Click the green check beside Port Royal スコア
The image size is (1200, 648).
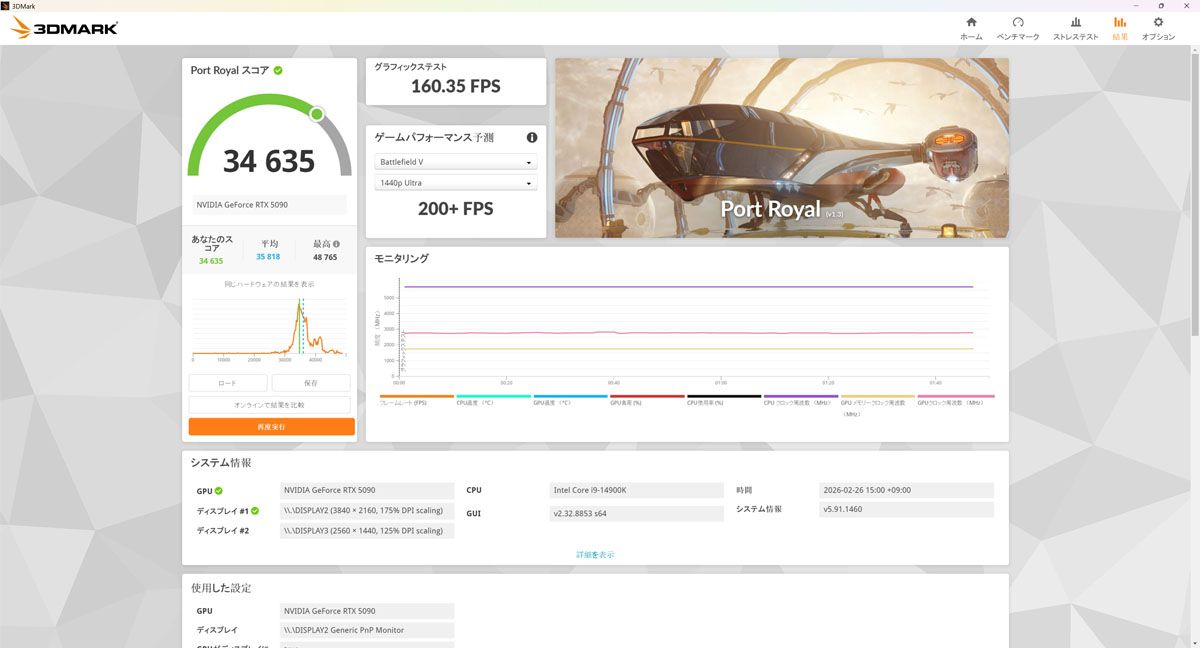[278, 71]
